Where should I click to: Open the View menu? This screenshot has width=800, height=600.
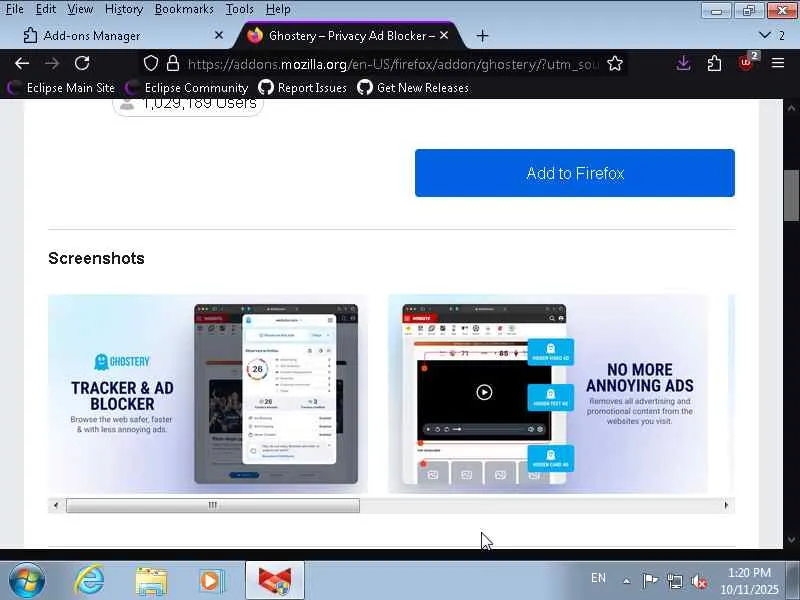pyautogui.click(x=80, y=9)
